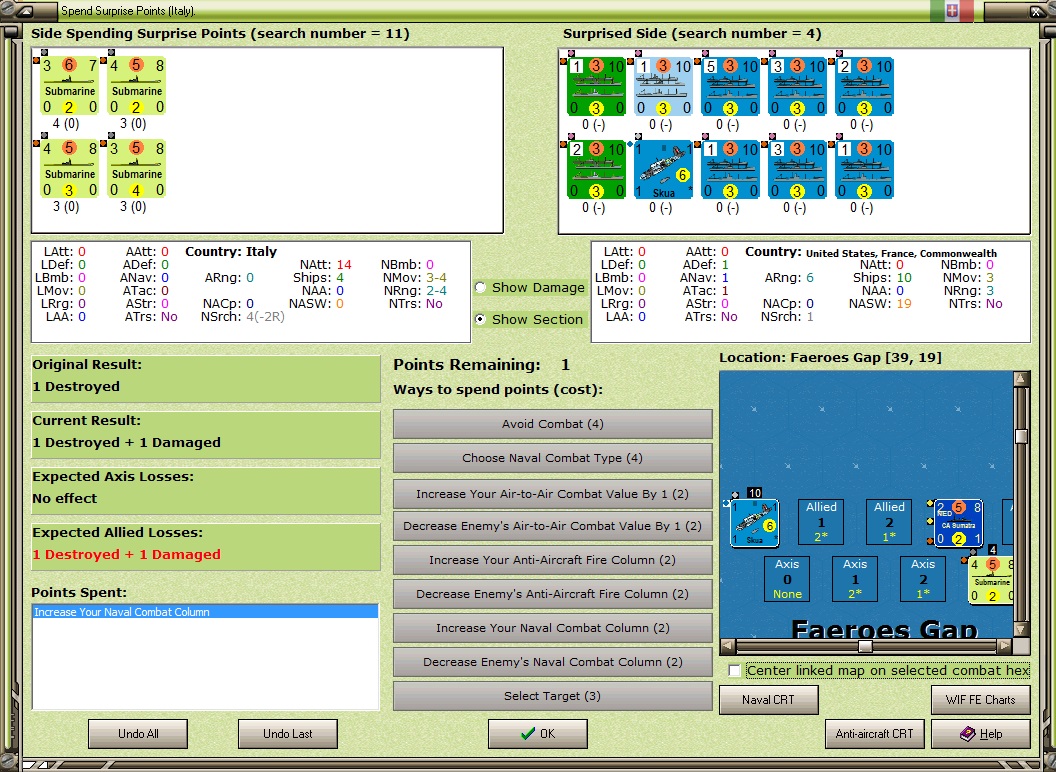1056x772 pixels.
Task: Click the Submarine counter on the map
Action: [x=991, y=579]
